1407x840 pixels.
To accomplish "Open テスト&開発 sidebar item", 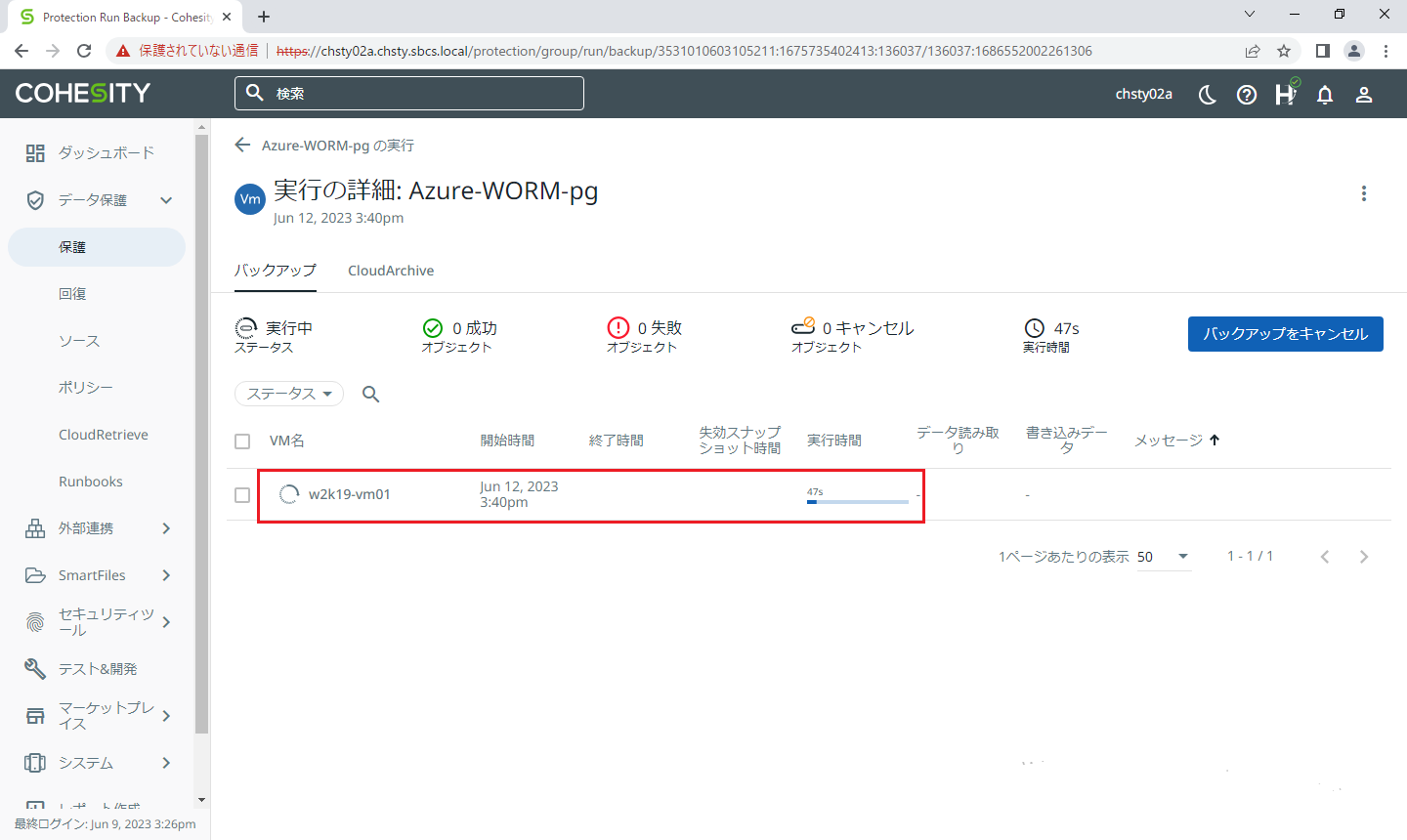I will coord(98,669).
